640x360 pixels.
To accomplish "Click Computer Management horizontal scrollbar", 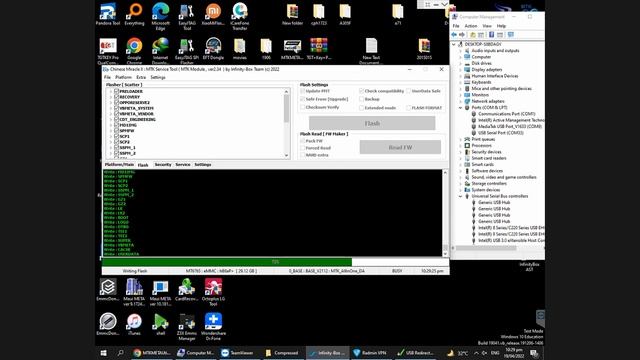I will tap(486, 248).
